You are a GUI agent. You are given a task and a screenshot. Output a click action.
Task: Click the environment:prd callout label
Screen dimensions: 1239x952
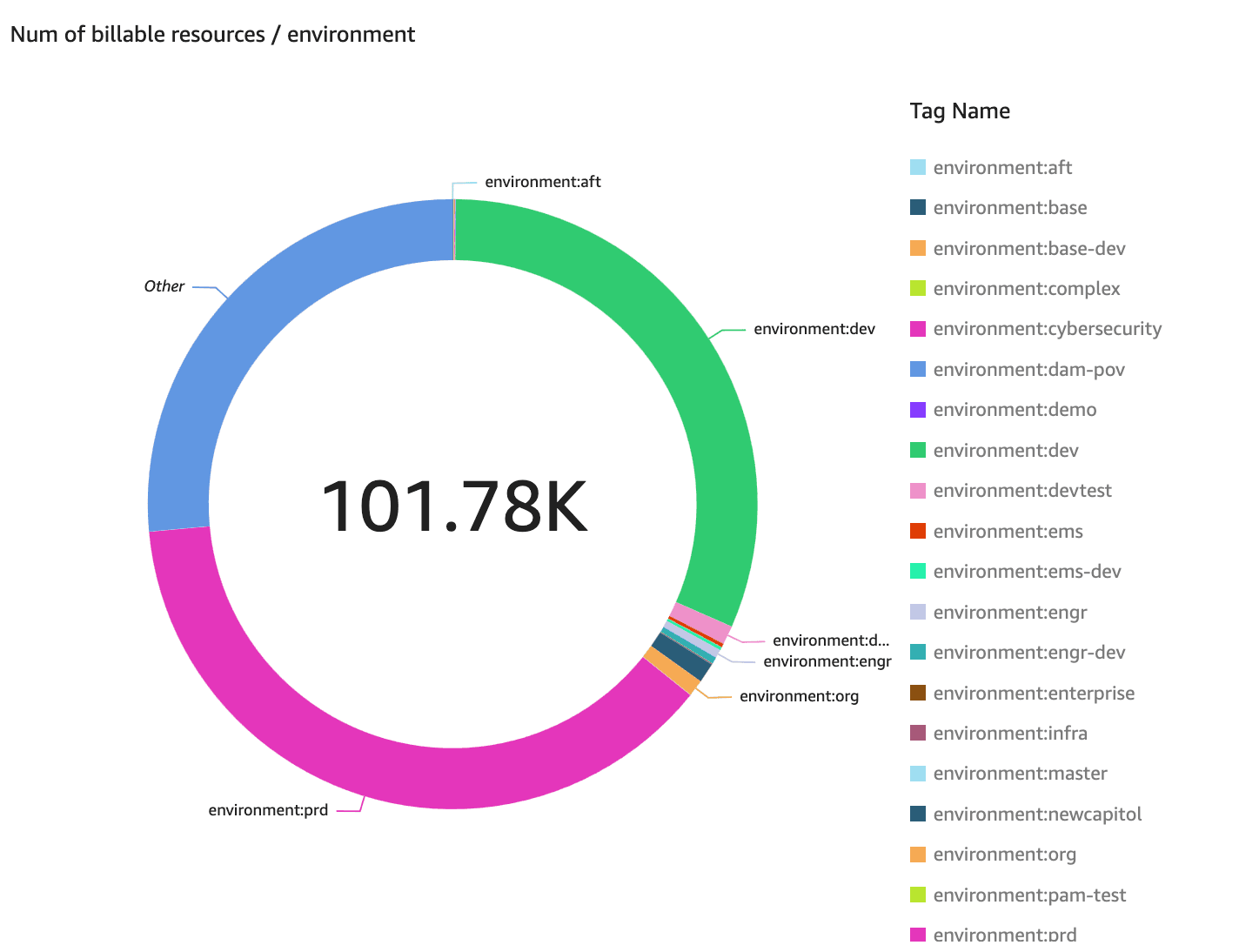[267, 808]
